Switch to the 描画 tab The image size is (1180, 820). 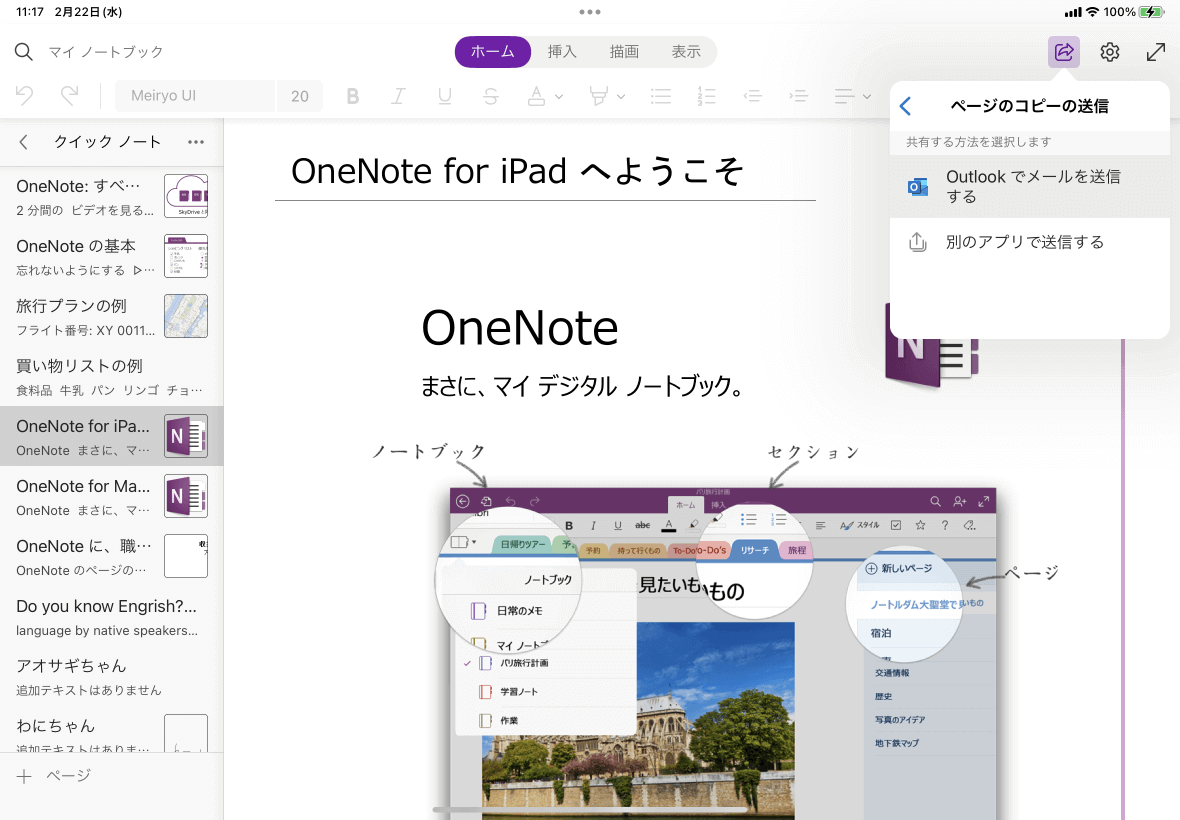pos(624,52)
